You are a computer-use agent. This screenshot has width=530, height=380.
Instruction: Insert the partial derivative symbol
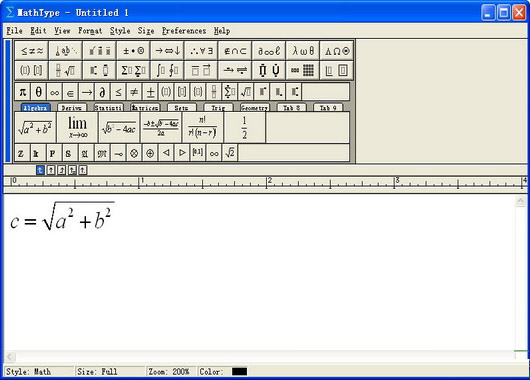pos(102,92)
